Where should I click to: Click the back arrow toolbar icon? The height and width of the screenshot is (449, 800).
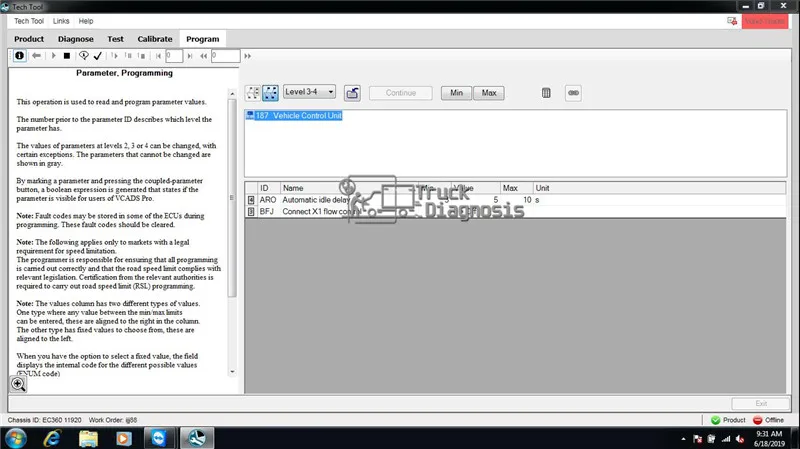pyautogui.click(x=36, y=56)
